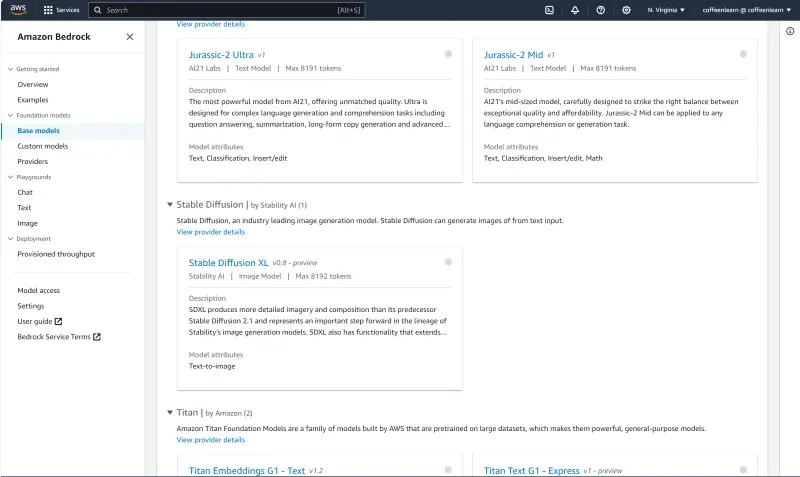Image resolution: width=800 pixels, height=477 pixels.
Task: Collapse the Stable Diffusion provider group
Action: coord(170,205)
